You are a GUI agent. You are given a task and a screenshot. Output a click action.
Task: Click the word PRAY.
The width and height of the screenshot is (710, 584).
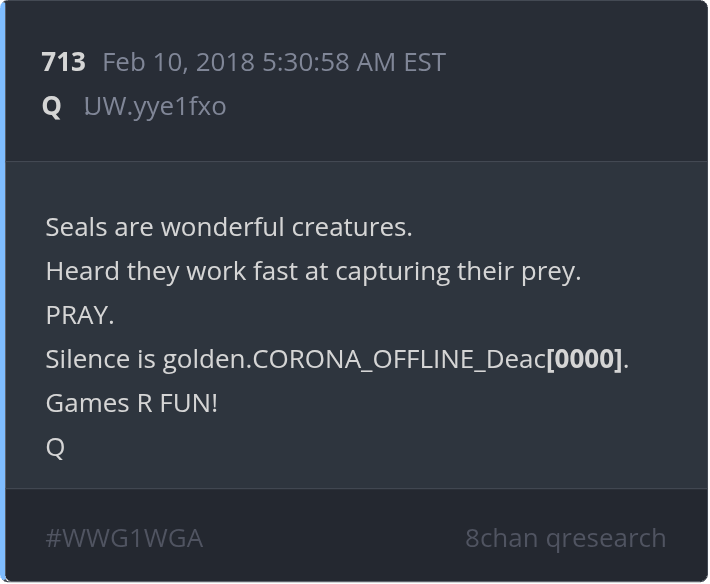tap(79, 315)
